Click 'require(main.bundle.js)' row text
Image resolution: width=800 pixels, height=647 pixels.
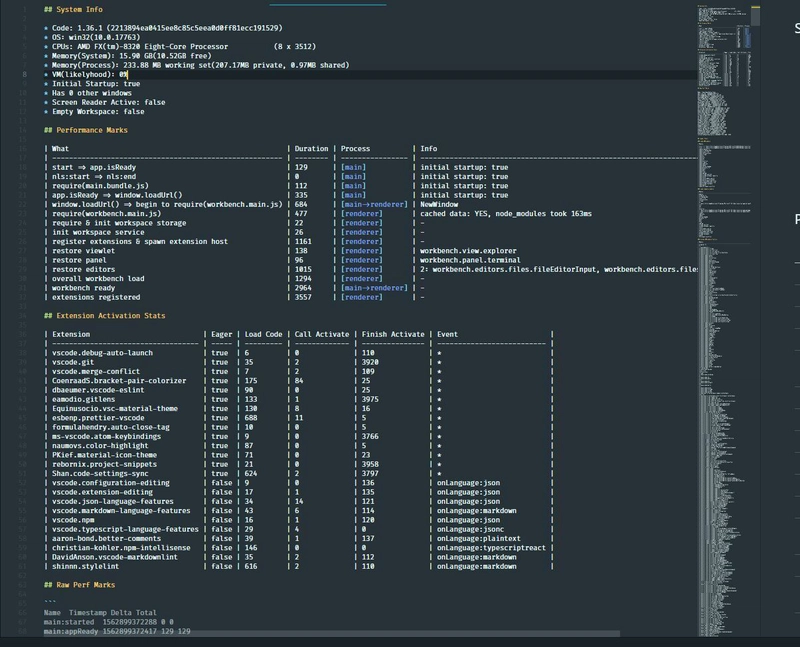pos(100,186)
